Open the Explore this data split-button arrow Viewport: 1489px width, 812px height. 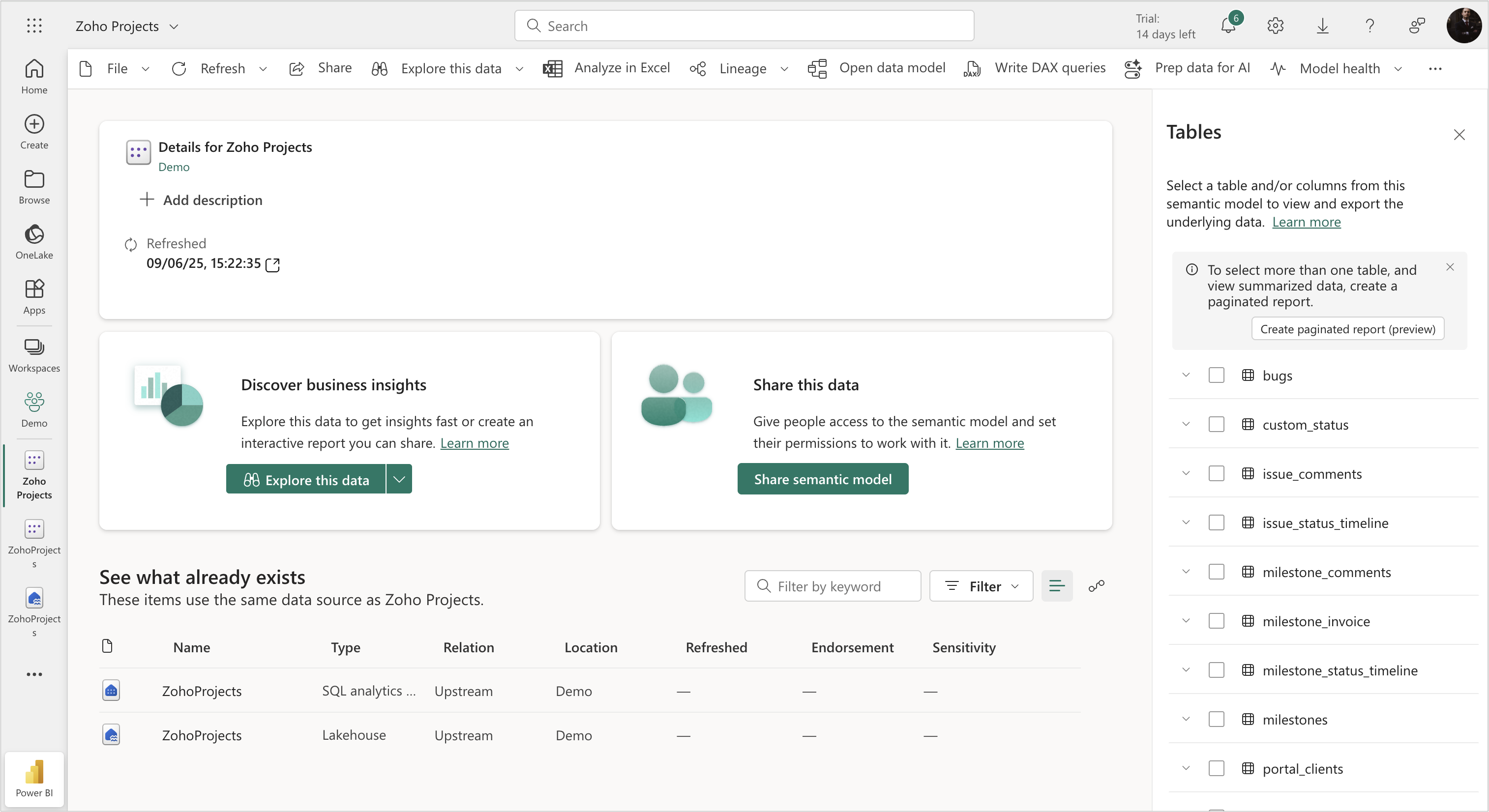(x=399, y=479)
